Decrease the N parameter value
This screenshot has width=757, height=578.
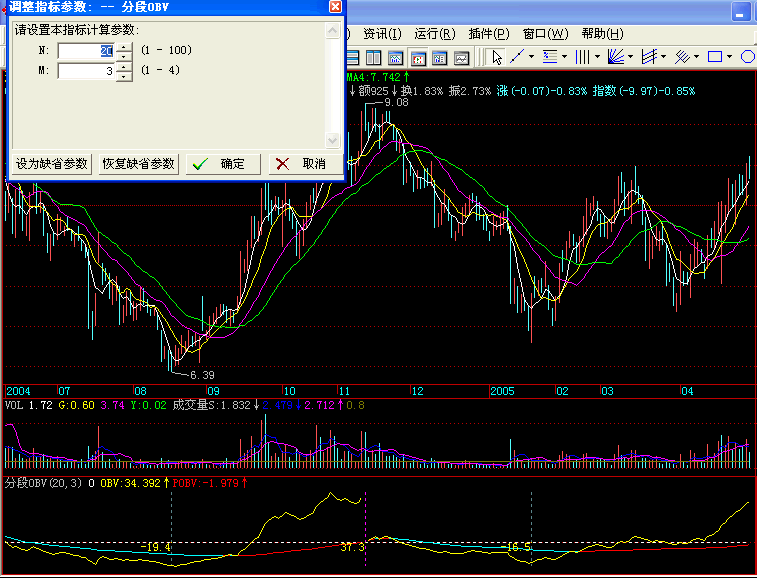tap(124, 55)
